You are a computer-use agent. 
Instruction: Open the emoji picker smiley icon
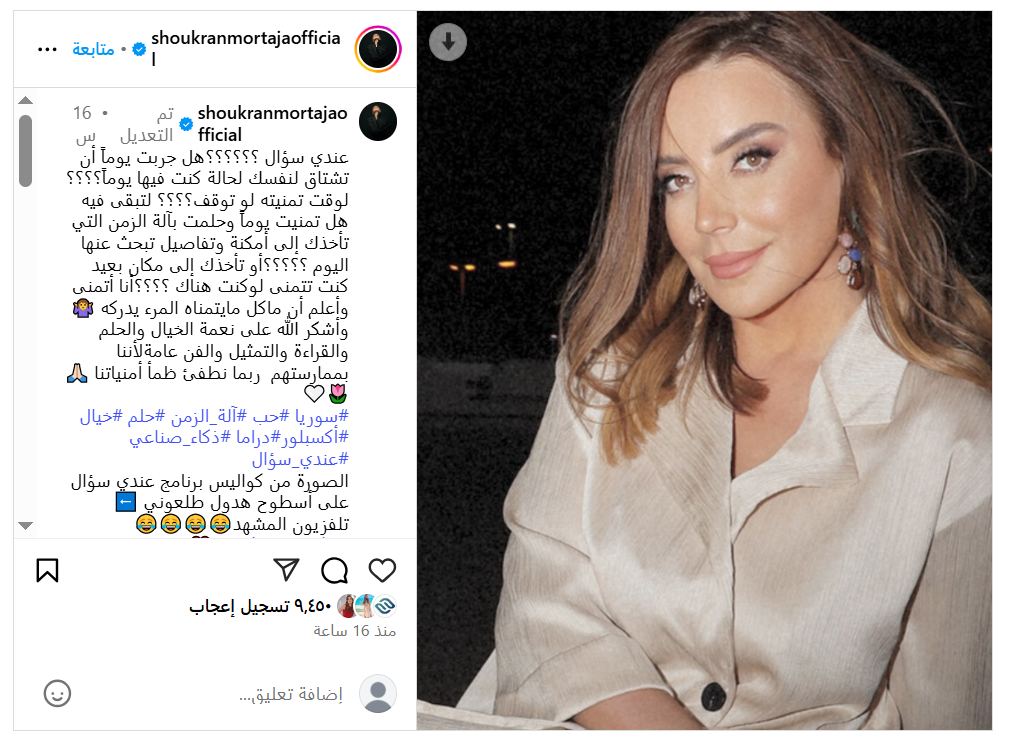(57, 693)
